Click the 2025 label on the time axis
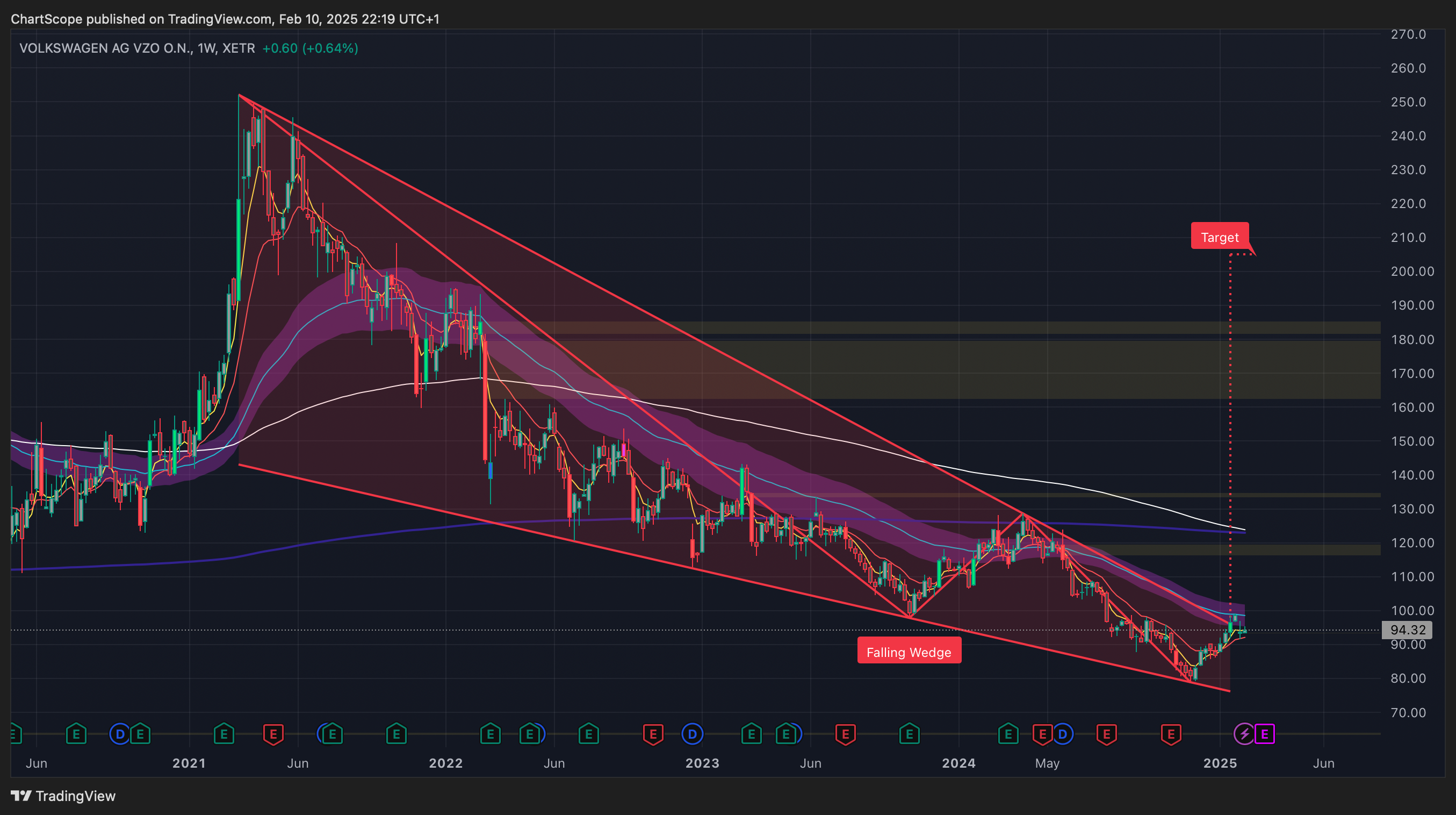1456x815 pixels. coord(1220,763)
